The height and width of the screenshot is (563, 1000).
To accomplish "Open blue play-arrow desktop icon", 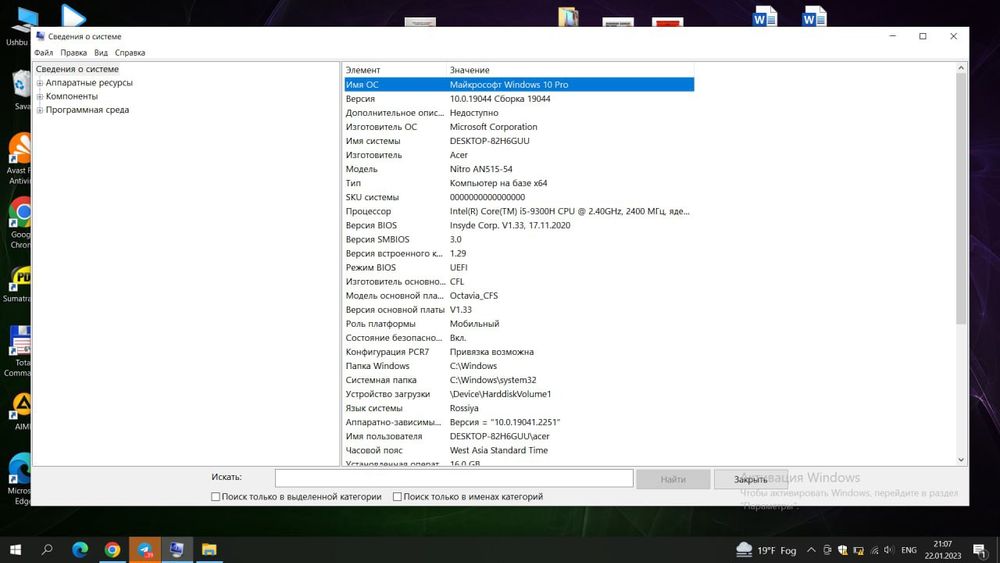I will (73, 15).
